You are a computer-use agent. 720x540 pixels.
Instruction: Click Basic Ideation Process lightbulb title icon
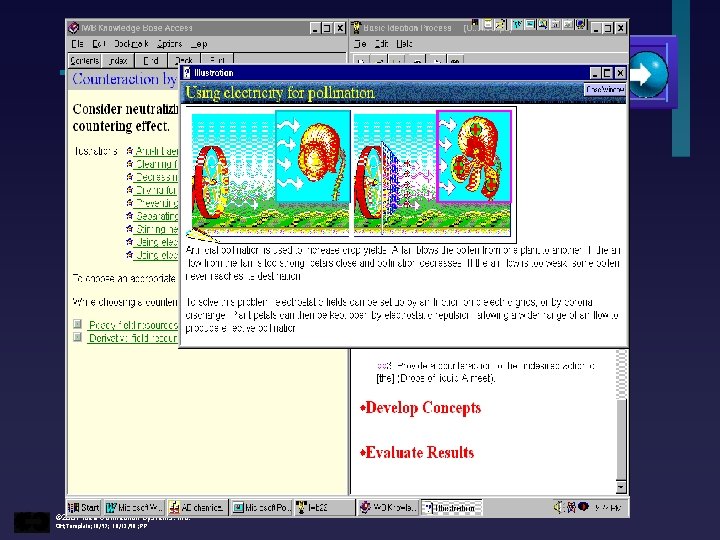[356, 28]
